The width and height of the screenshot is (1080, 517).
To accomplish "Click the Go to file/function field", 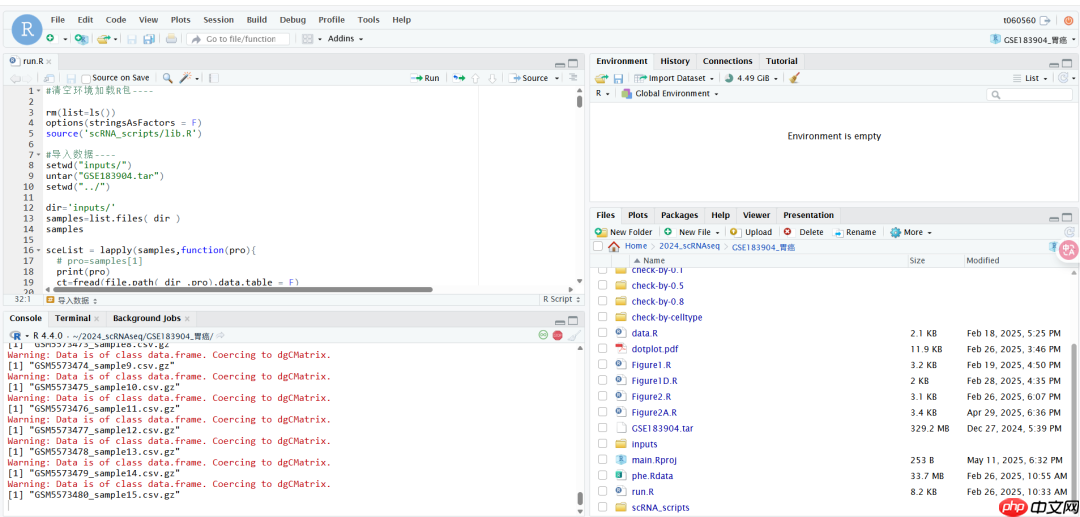I will [238, 39].
